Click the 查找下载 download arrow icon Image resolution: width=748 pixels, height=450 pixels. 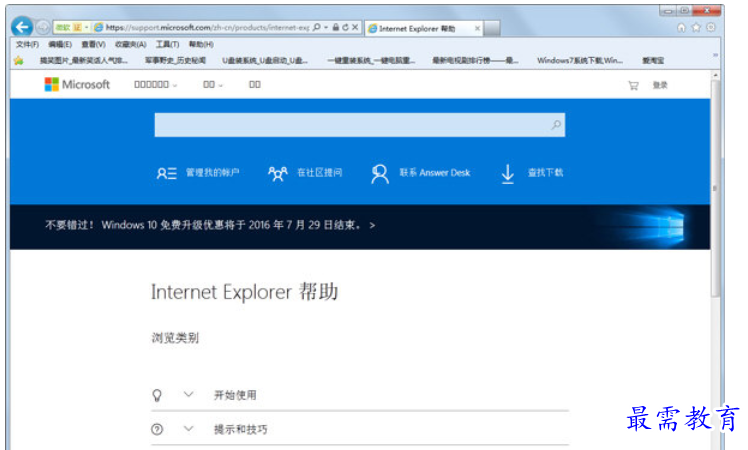pos(508,174)
